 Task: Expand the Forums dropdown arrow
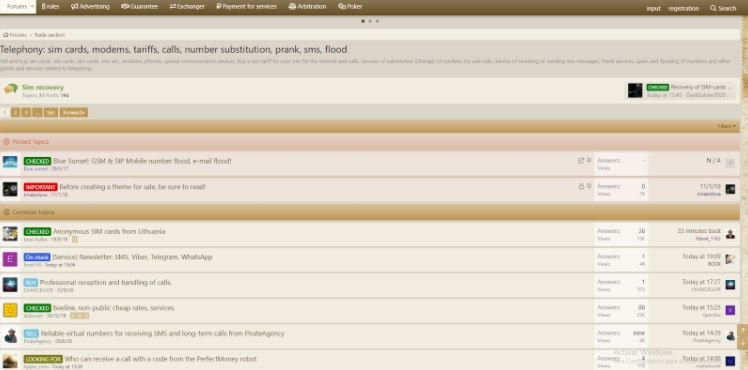pyautogui.click(x=32, y=7)
